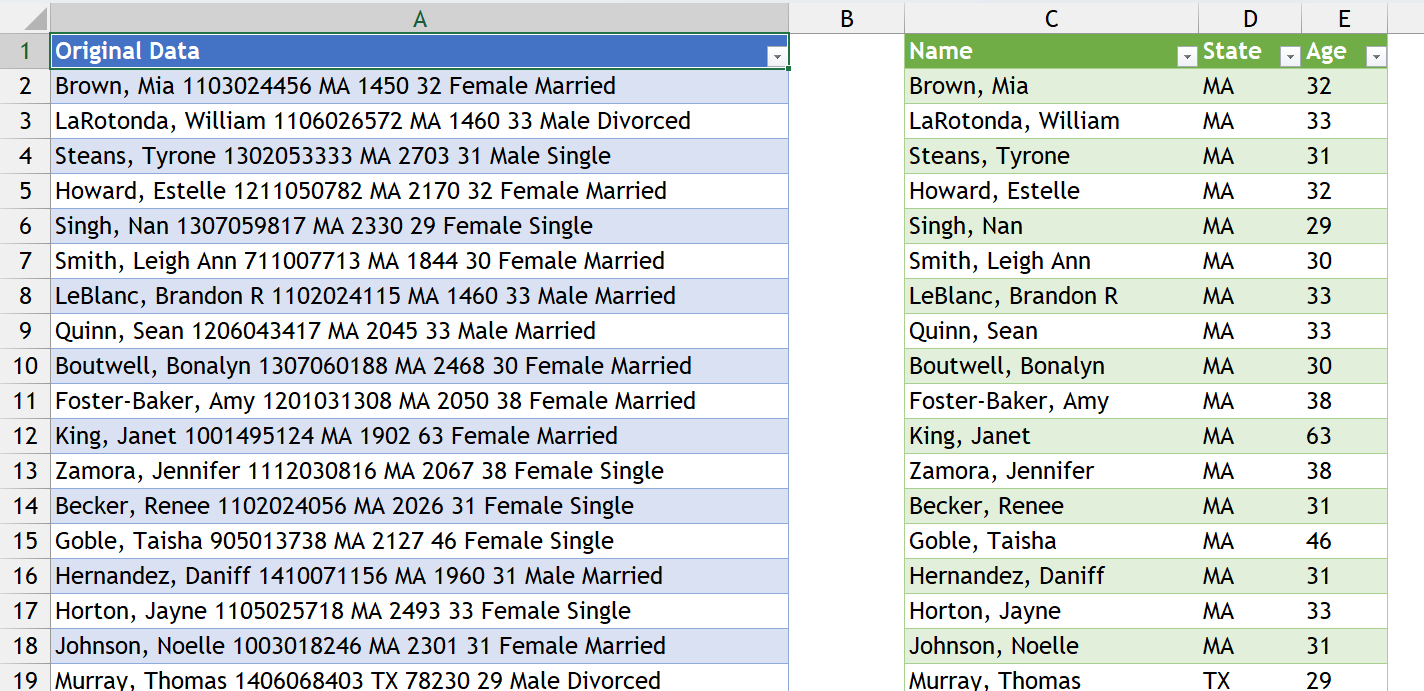Screen dimensions: 1424x691
Task: Click Name cell 'Hernandez, Daniff'
Action: coord(1051,576)
